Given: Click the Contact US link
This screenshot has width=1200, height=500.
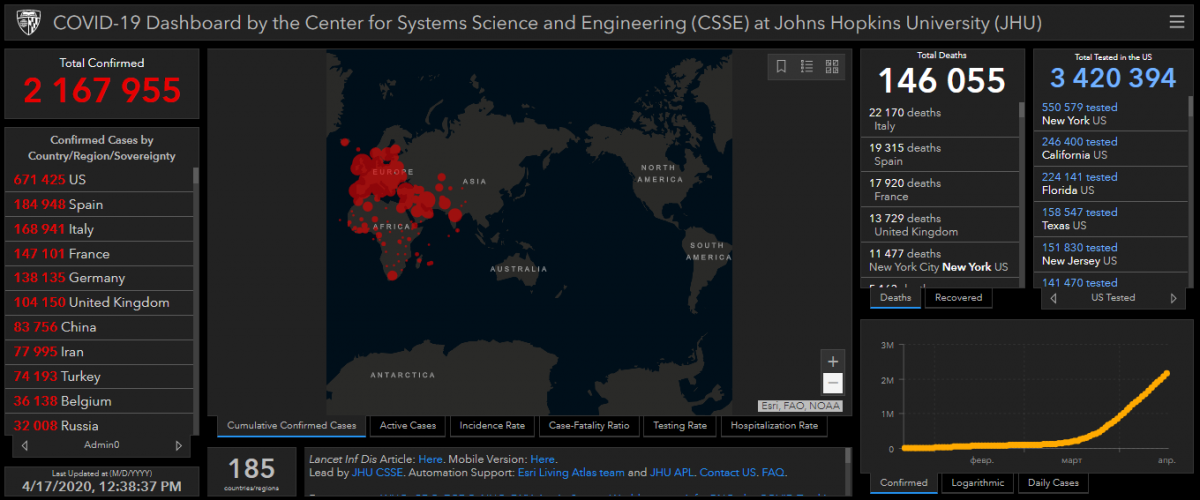Looking at the screenshot, I should tap(728, 472).
